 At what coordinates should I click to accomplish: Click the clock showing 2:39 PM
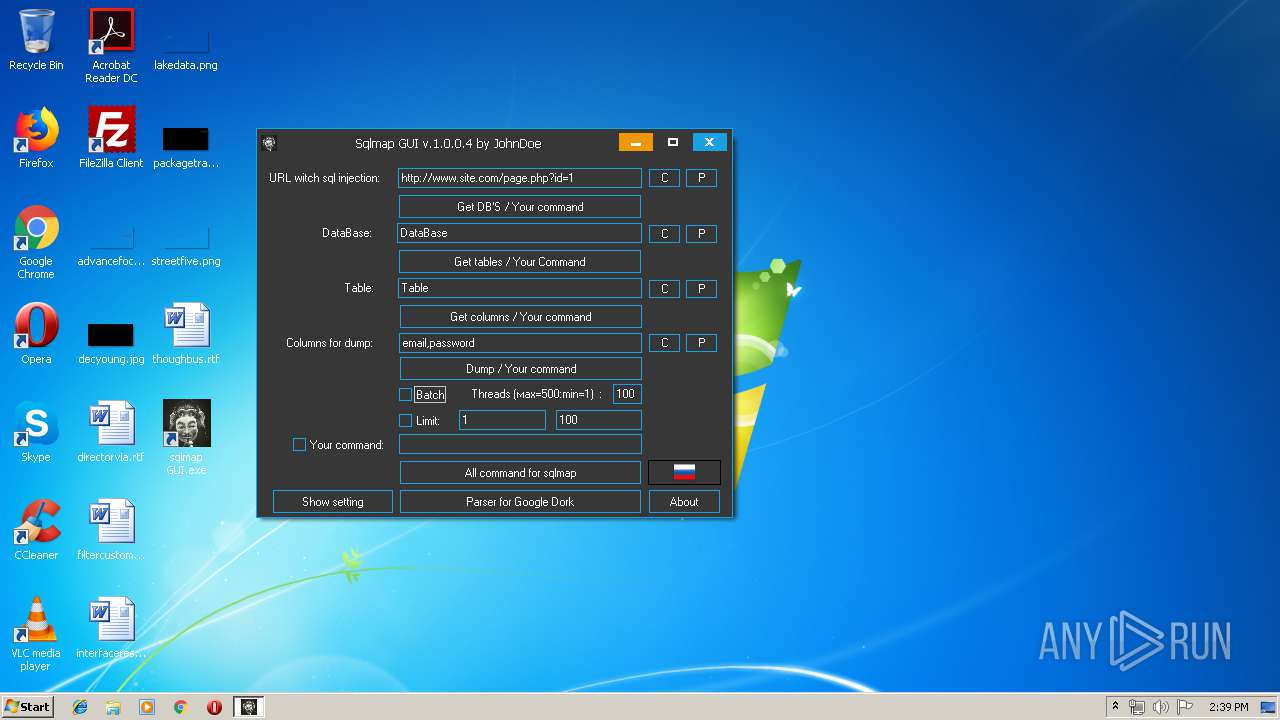1228,707
